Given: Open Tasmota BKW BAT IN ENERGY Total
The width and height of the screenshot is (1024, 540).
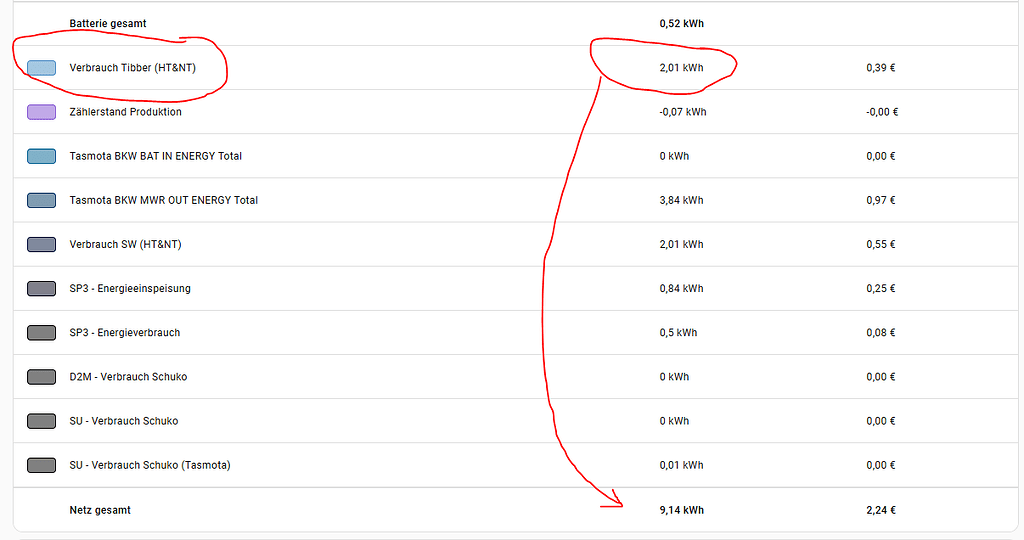Looking at the screenshot, I should click(x=155, y=156).
